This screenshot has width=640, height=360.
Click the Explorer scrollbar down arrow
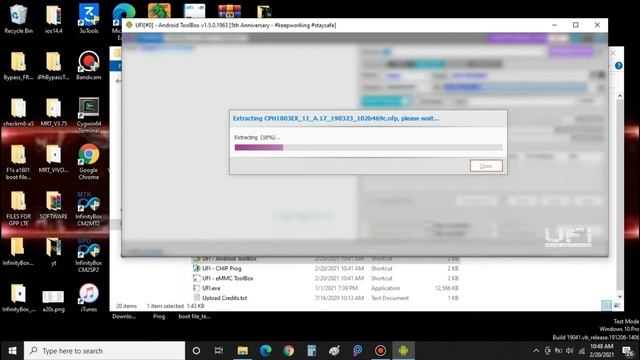[x=620, y=296]
